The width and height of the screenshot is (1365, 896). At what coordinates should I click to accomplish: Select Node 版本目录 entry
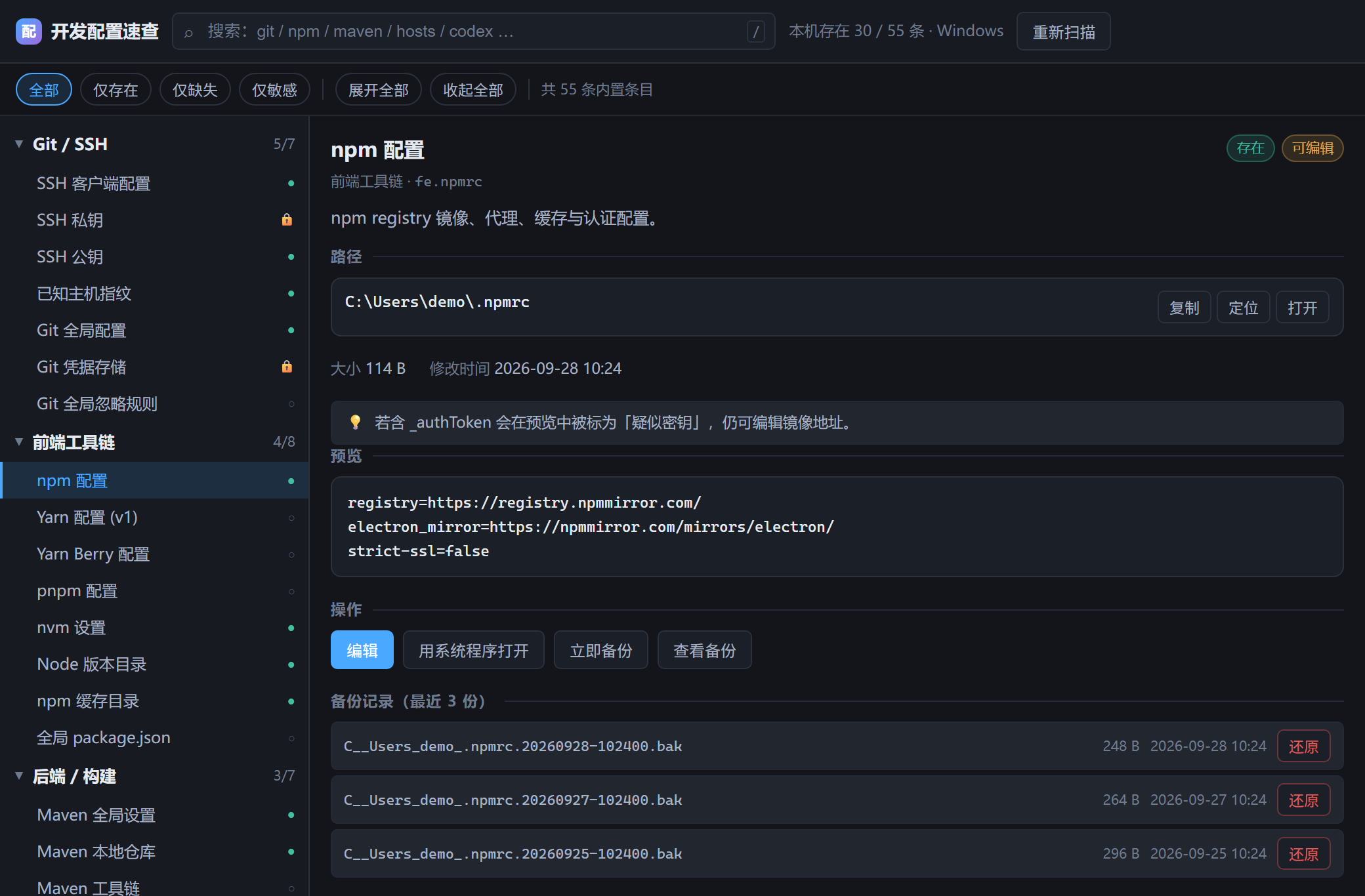pyautogui.click(x=155, y=664)
